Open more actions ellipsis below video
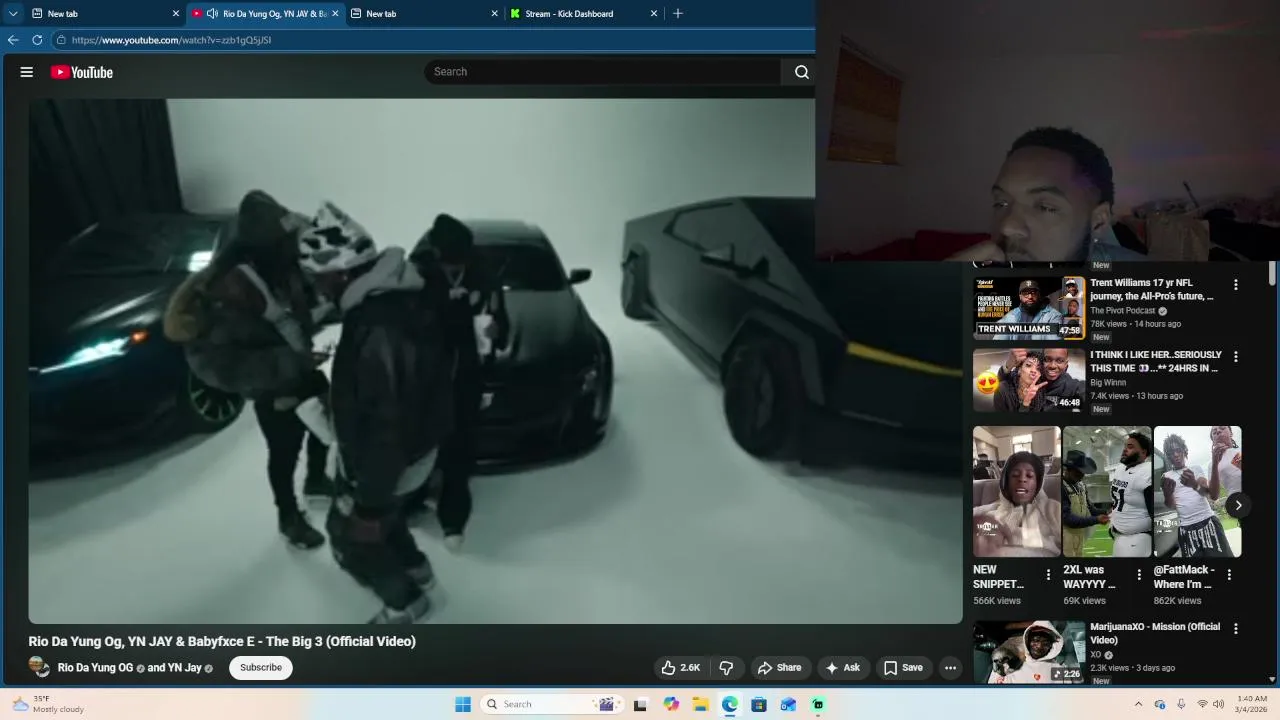The width and height of the screenshot is (1280, 720). [950, 668]
